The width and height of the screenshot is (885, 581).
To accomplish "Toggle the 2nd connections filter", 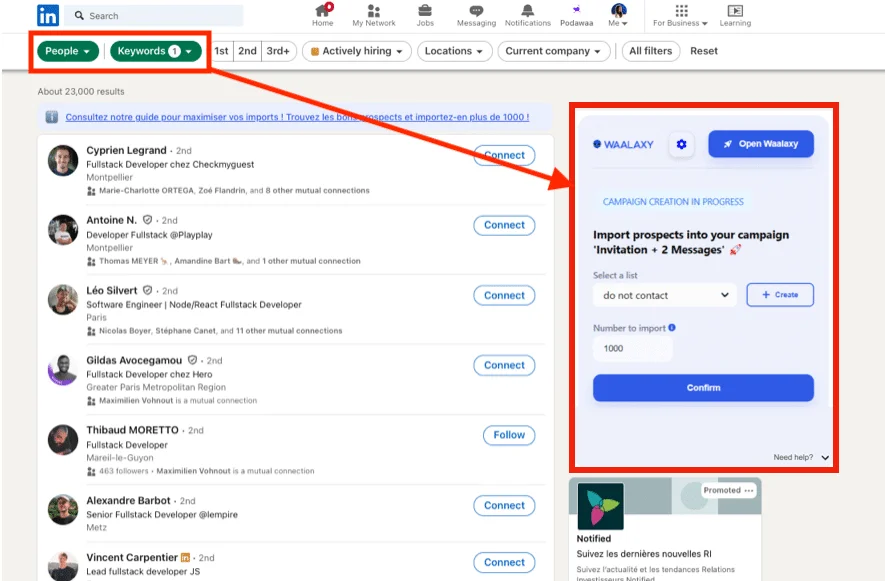I will point(247,51).
